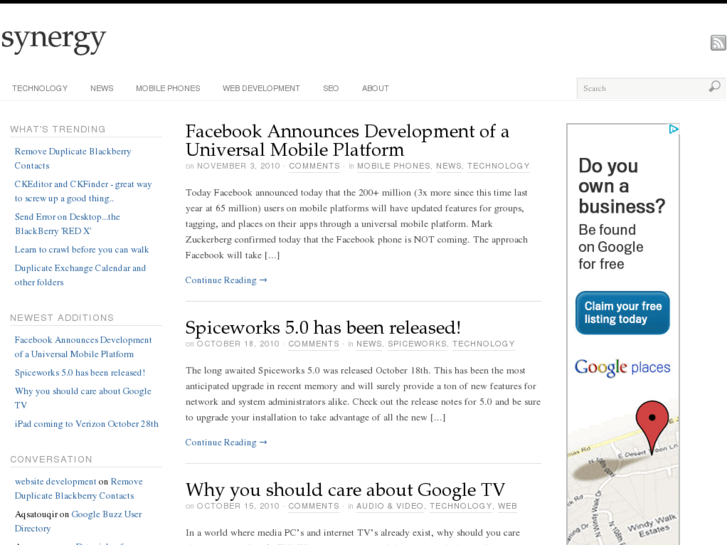Open the Spiceworks 5.0 article title
727x545 pixels.
point(323,328)
